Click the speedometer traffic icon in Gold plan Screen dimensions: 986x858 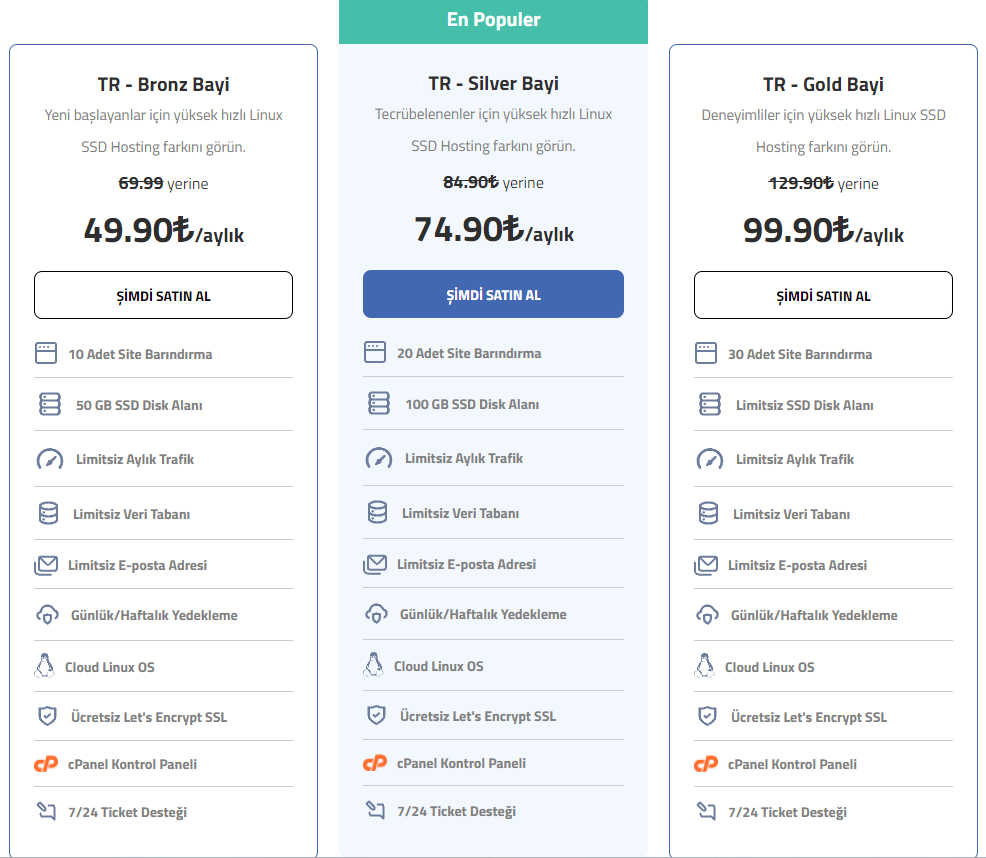[709, 459]
